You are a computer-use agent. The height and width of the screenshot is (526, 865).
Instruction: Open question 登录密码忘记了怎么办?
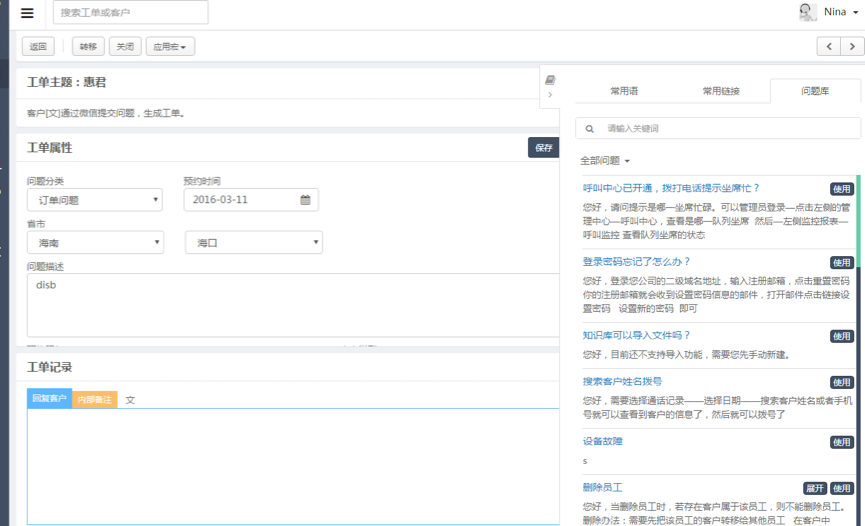(x=636, y=262)
